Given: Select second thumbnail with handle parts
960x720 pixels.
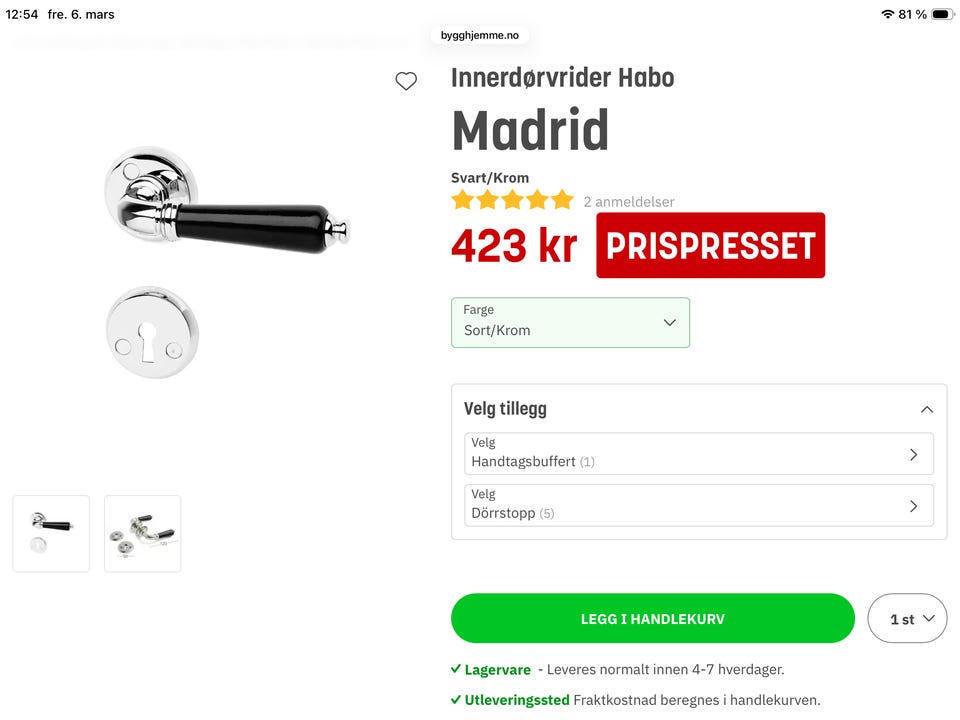Looking at the screenshot, I should pos(143,534).
